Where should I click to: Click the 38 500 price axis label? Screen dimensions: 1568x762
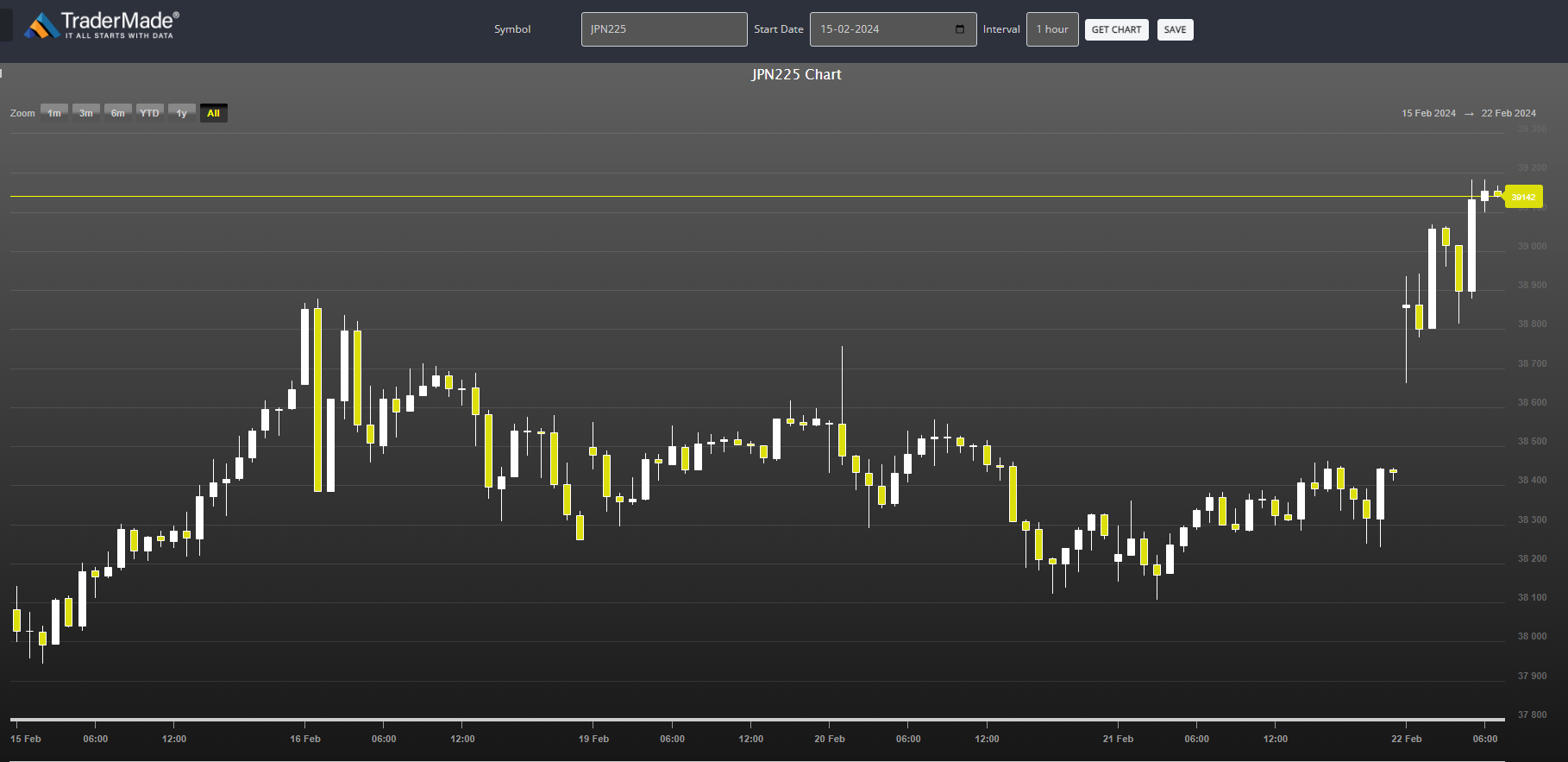pyautogui.click(x=1532, y=441)
